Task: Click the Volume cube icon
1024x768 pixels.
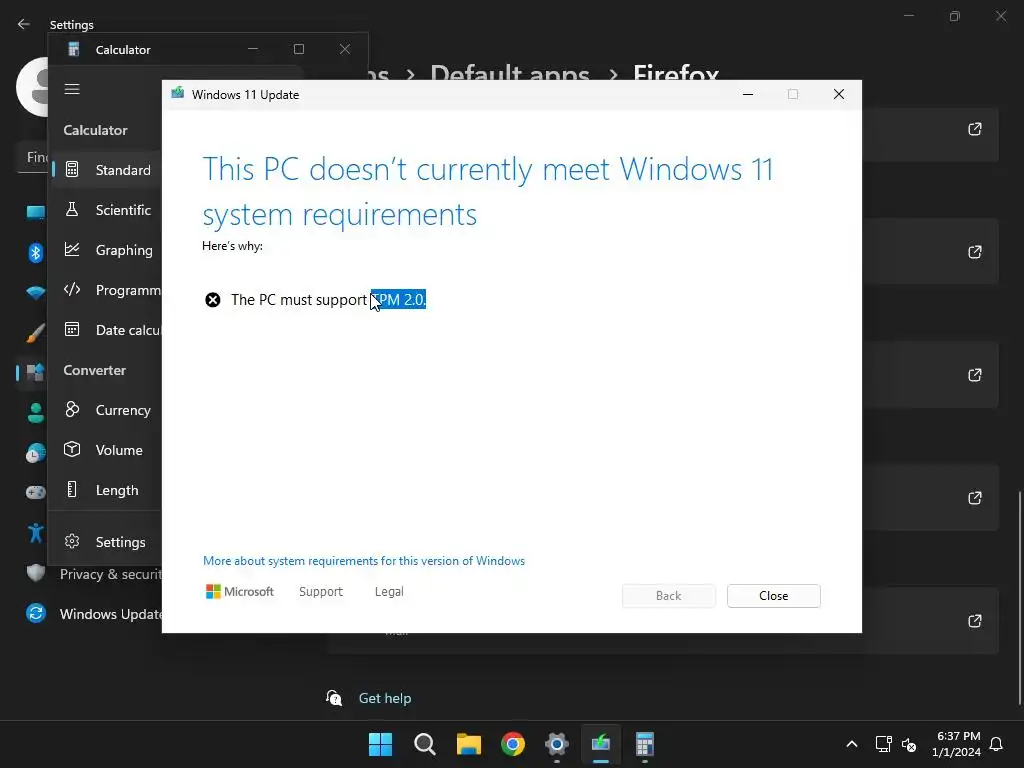Action: pyautogui.click(x=72, y=449)
